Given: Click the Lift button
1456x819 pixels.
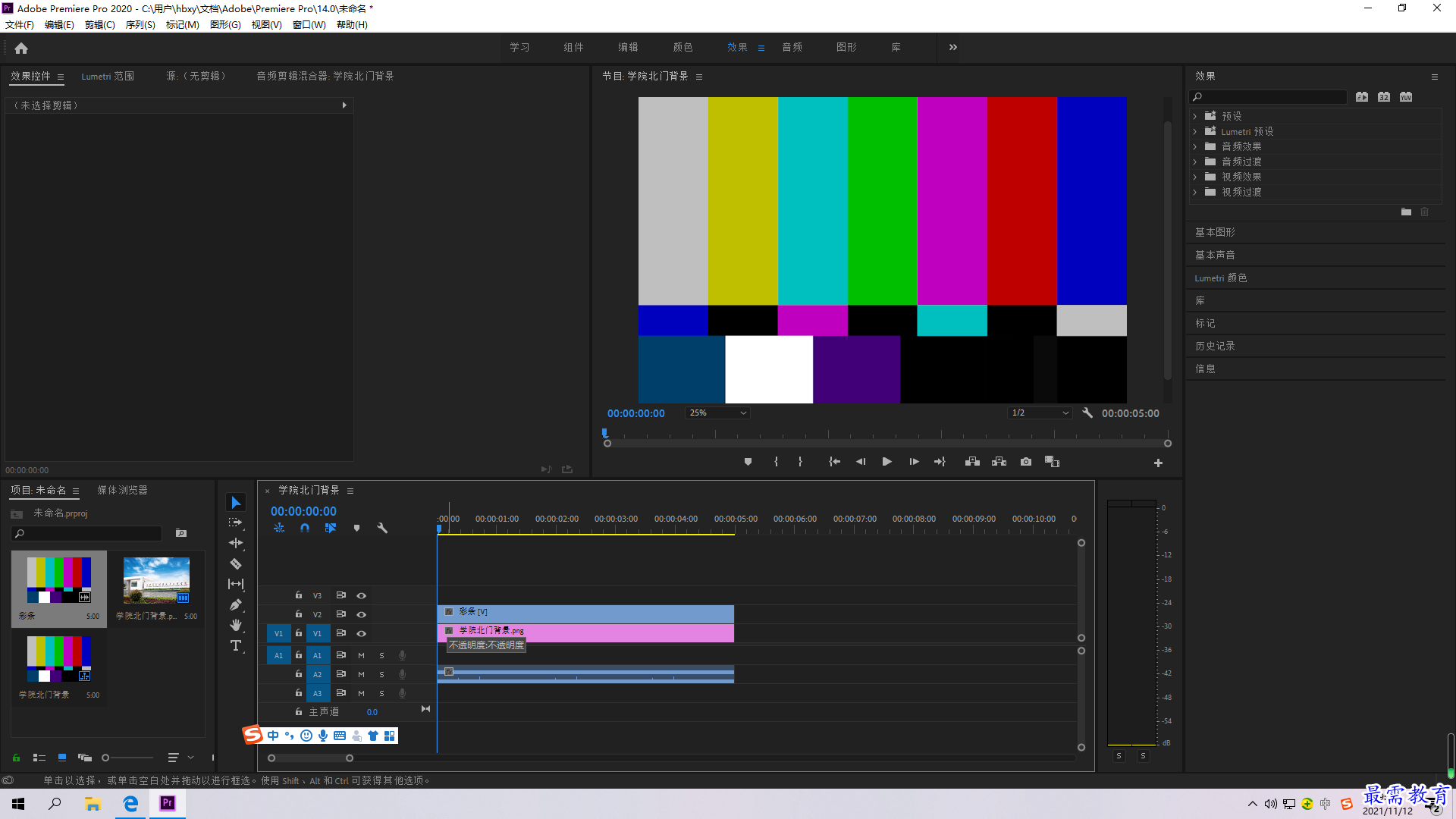Looking at the screenshot, I should [x=972, y=462].
